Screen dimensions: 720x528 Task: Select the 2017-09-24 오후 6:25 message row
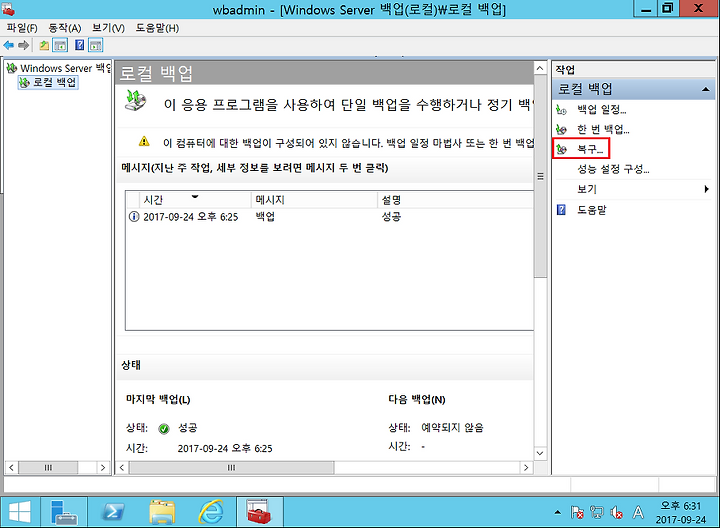tap(330, 217)
